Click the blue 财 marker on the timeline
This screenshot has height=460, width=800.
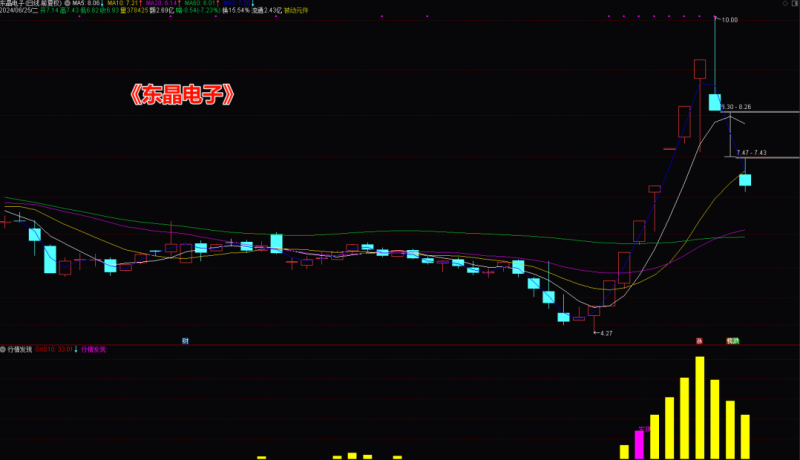(185, 341)
